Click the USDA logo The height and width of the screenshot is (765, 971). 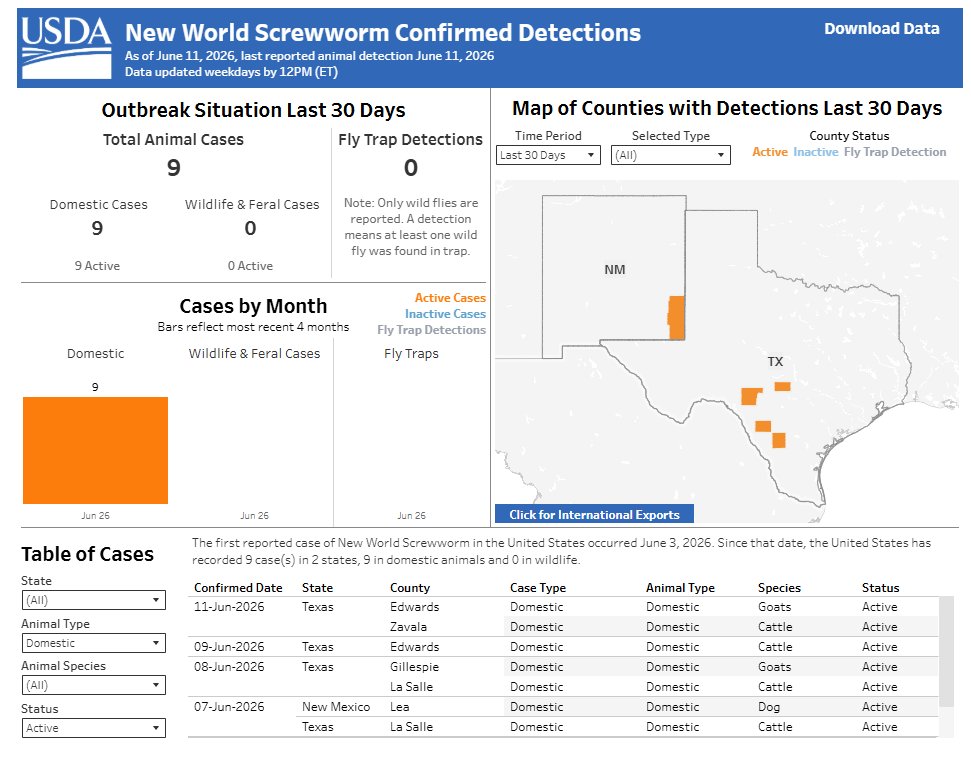[66, 48]
